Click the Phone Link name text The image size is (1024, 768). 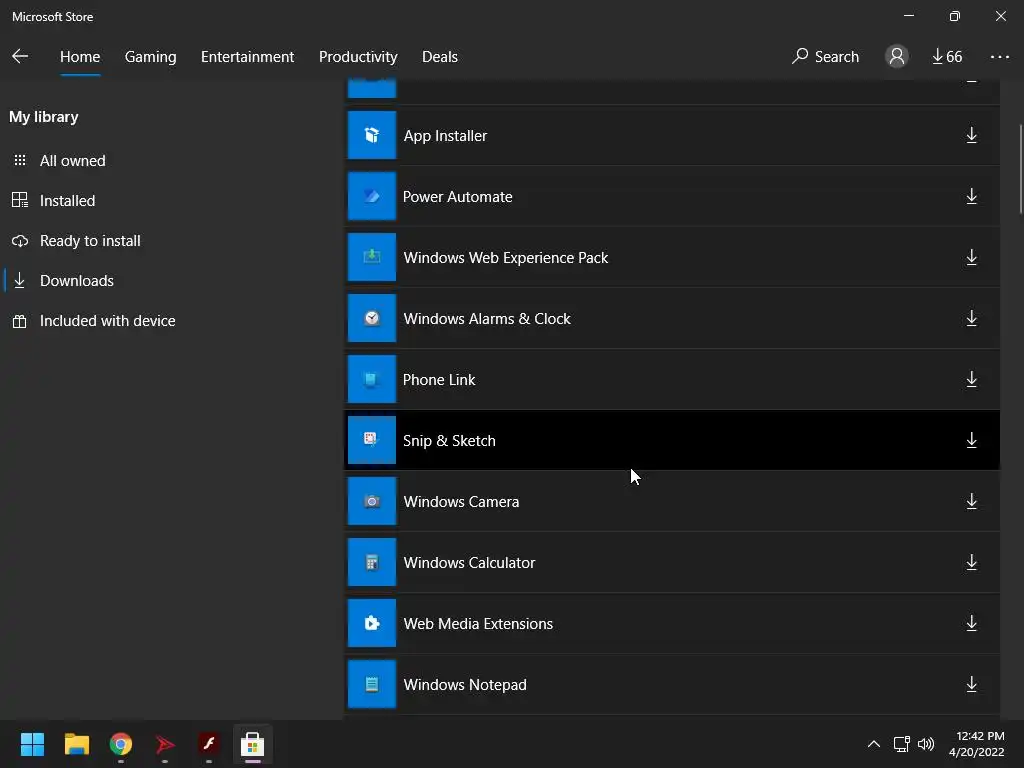point(439,379)
